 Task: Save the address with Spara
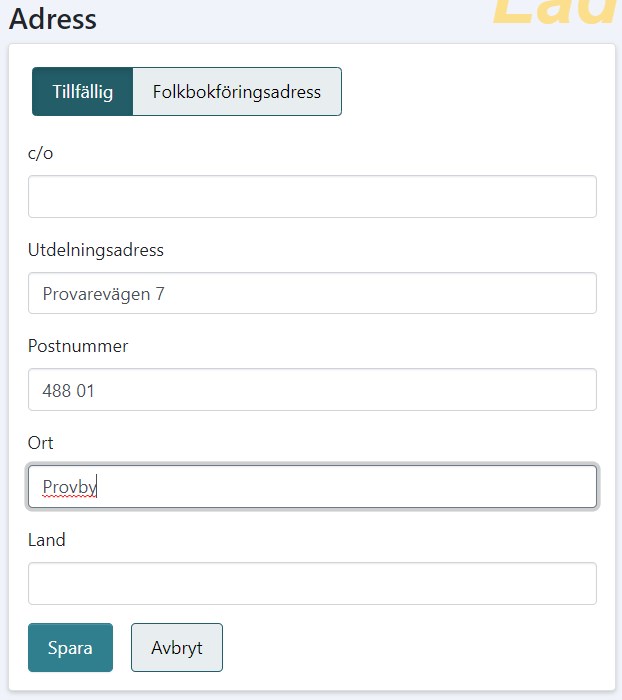(x=70, y=648)
